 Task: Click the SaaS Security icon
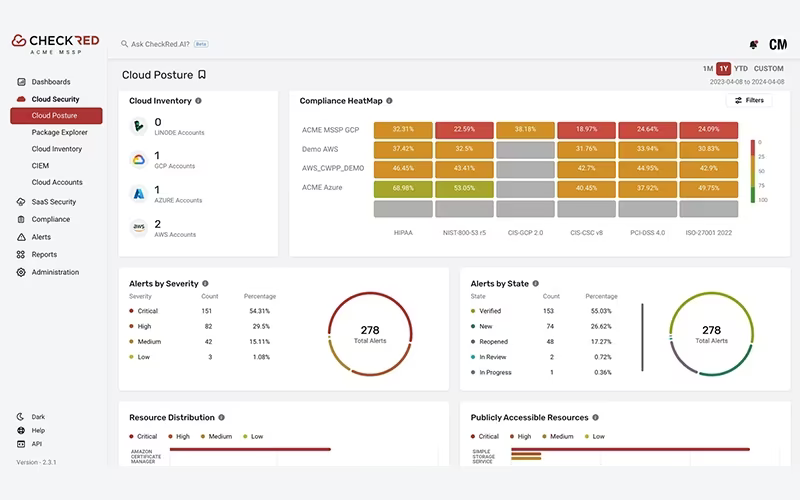[21, 202]
